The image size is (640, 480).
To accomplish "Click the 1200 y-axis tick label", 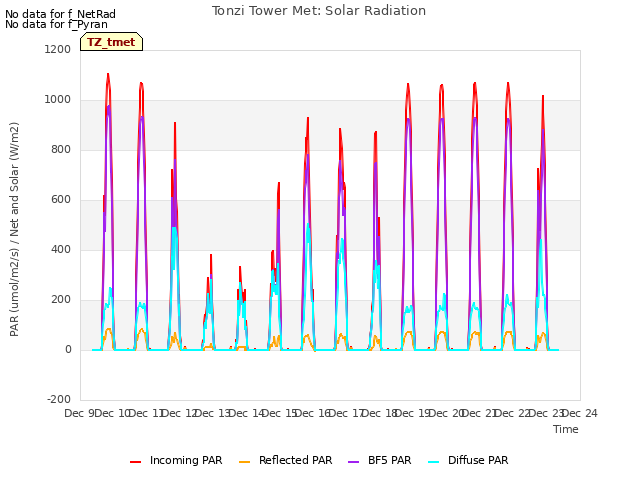I will pyautogui.click(x=58, y=49).
